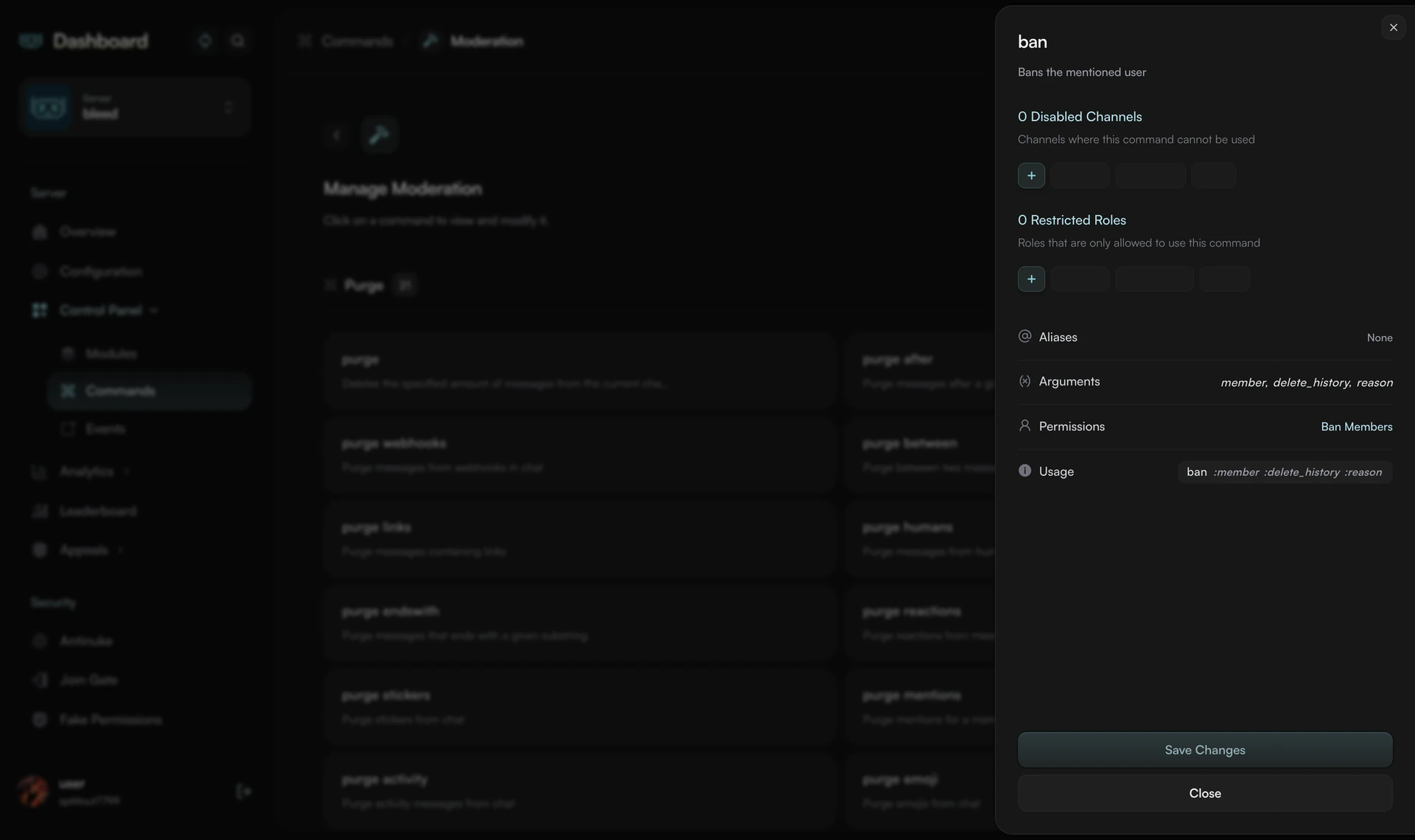
Task: Open Overview in the sidebar
Action: tap(87, 232)
